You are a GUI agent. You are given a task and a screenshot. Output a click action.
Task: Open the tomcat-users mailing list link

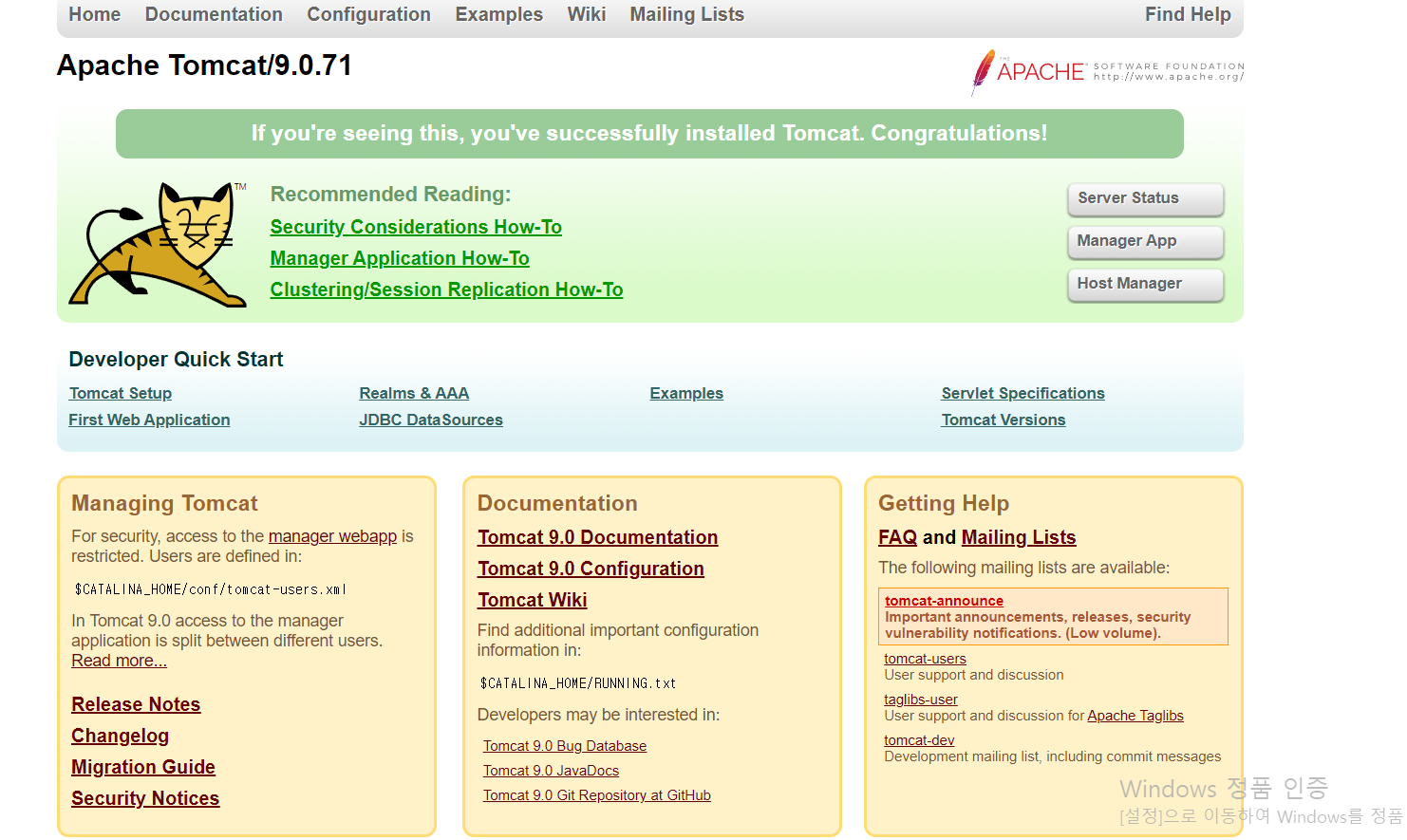925,659
